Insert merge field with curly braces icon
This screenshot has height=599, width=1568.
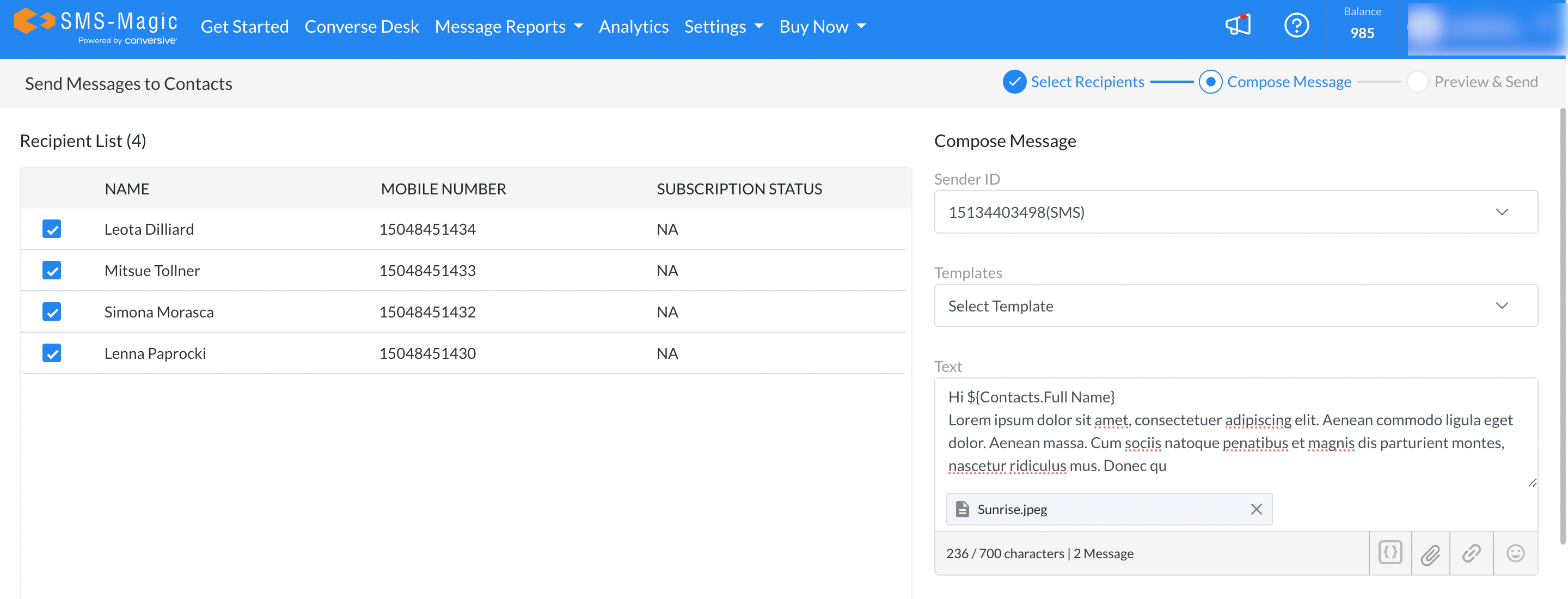[x=1389, y=553]
